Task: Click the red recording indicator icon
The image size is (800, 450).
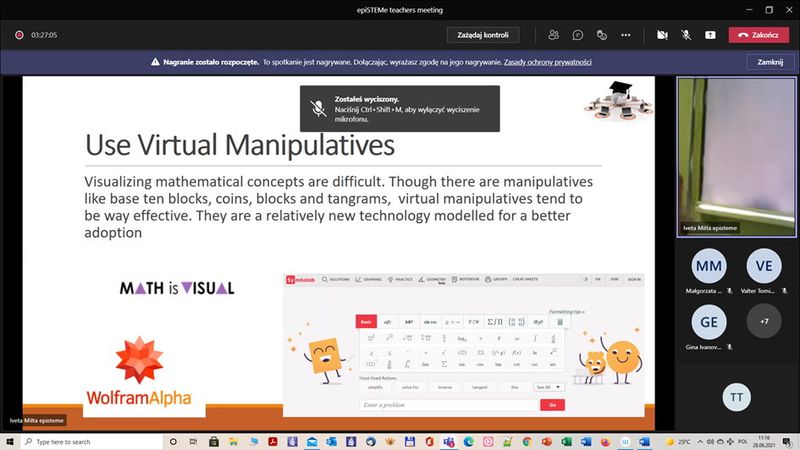Action: point(19,35)
